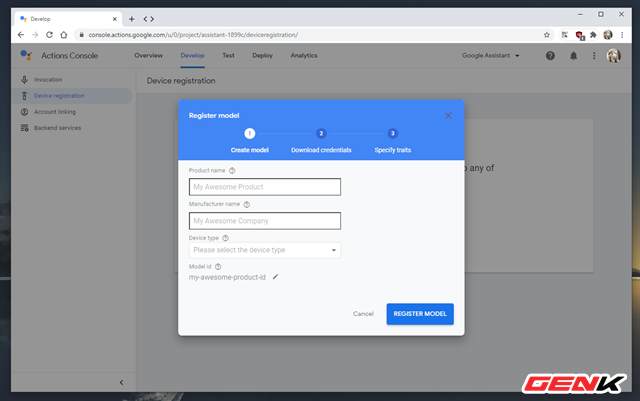The image size is (640, 401).
Task: Select Backend services in the sidebar
Action: pyautogui.click(x=71, y=128)
